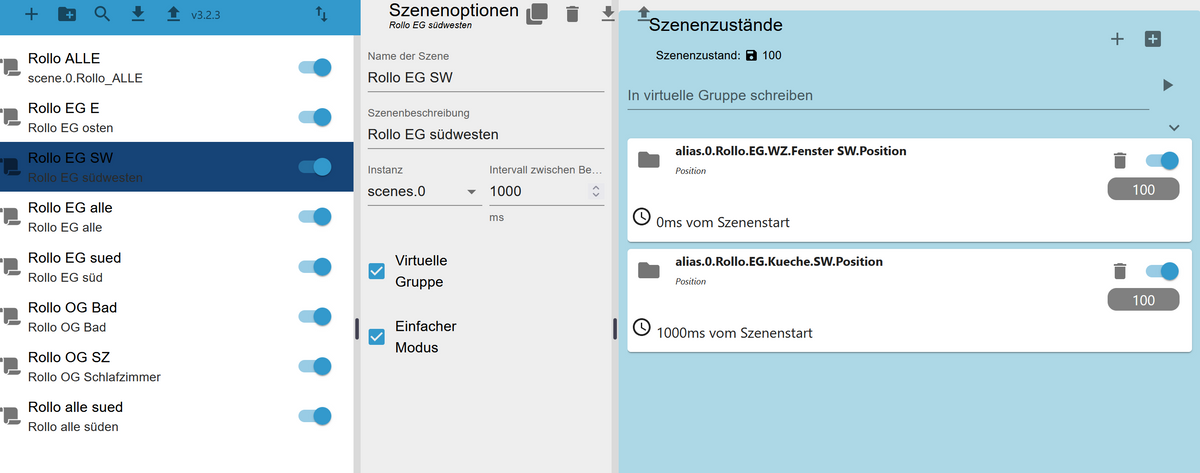
Task: Click the plus icon to create a new scene
Action: pyautogui.click(x=31, y=14)
